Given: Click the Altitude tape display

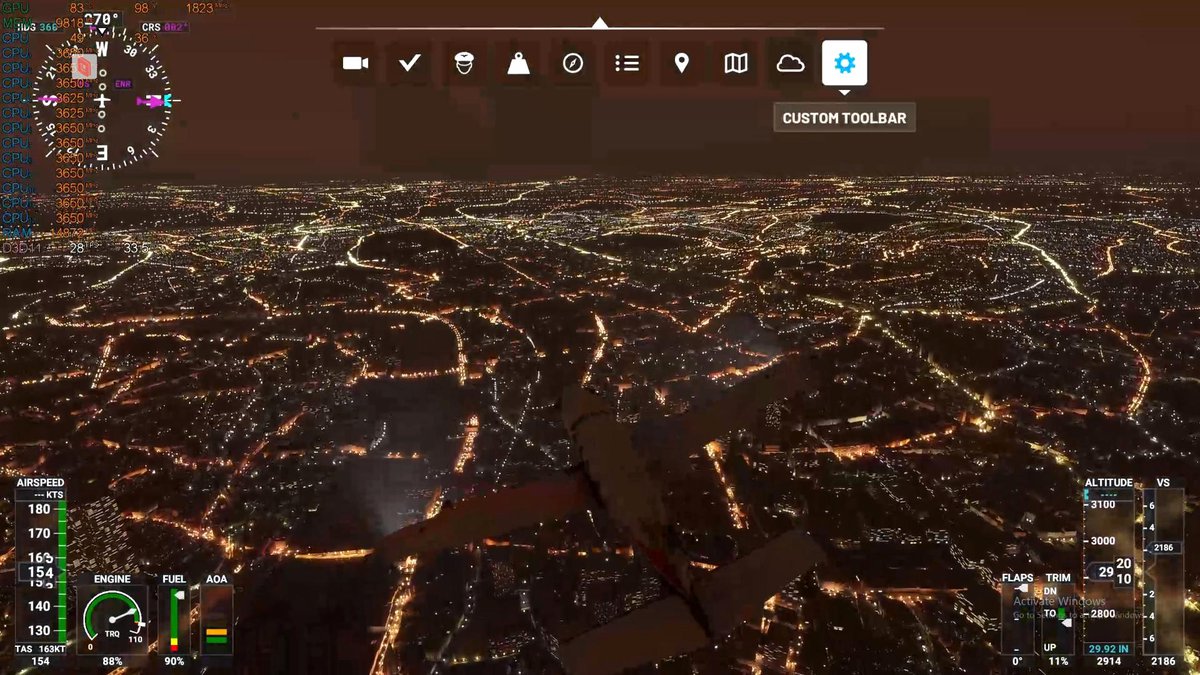Looking at the screenshot, I should tap(1109, 570).
